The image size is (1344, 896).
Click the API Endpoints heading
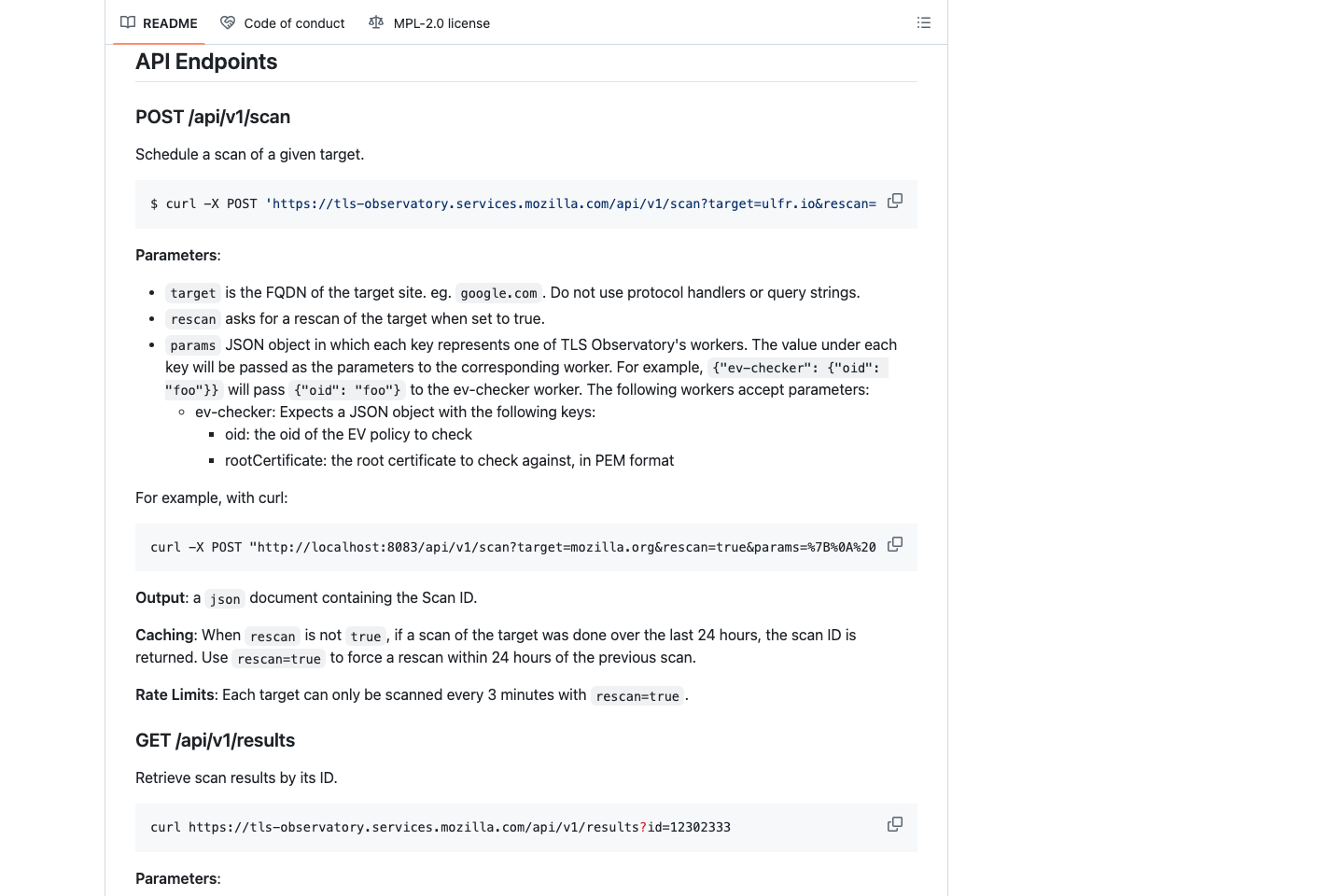coord(206,62)
